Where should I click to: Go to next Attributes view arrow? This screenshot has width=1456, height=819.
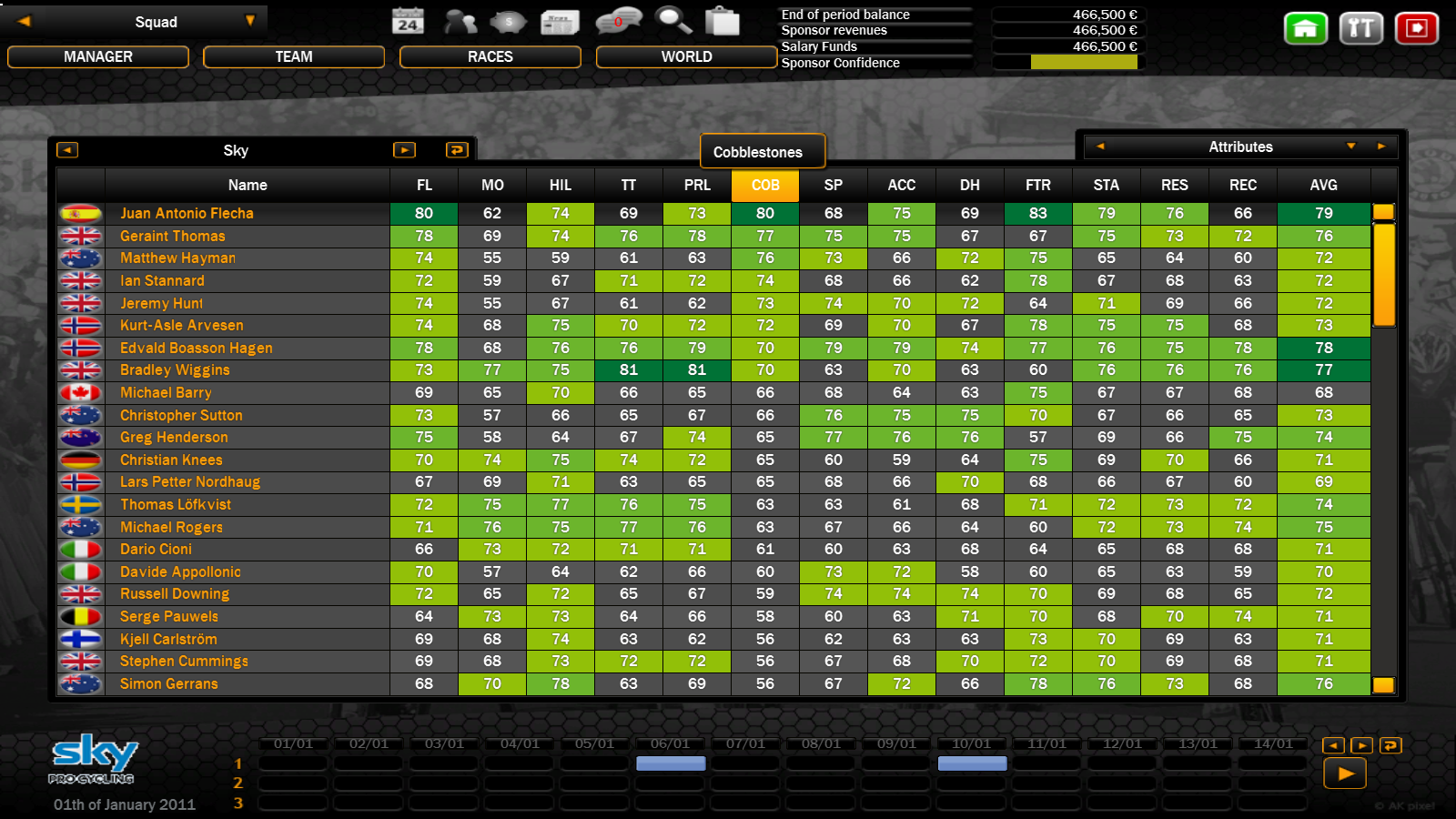coord(1381,147)
